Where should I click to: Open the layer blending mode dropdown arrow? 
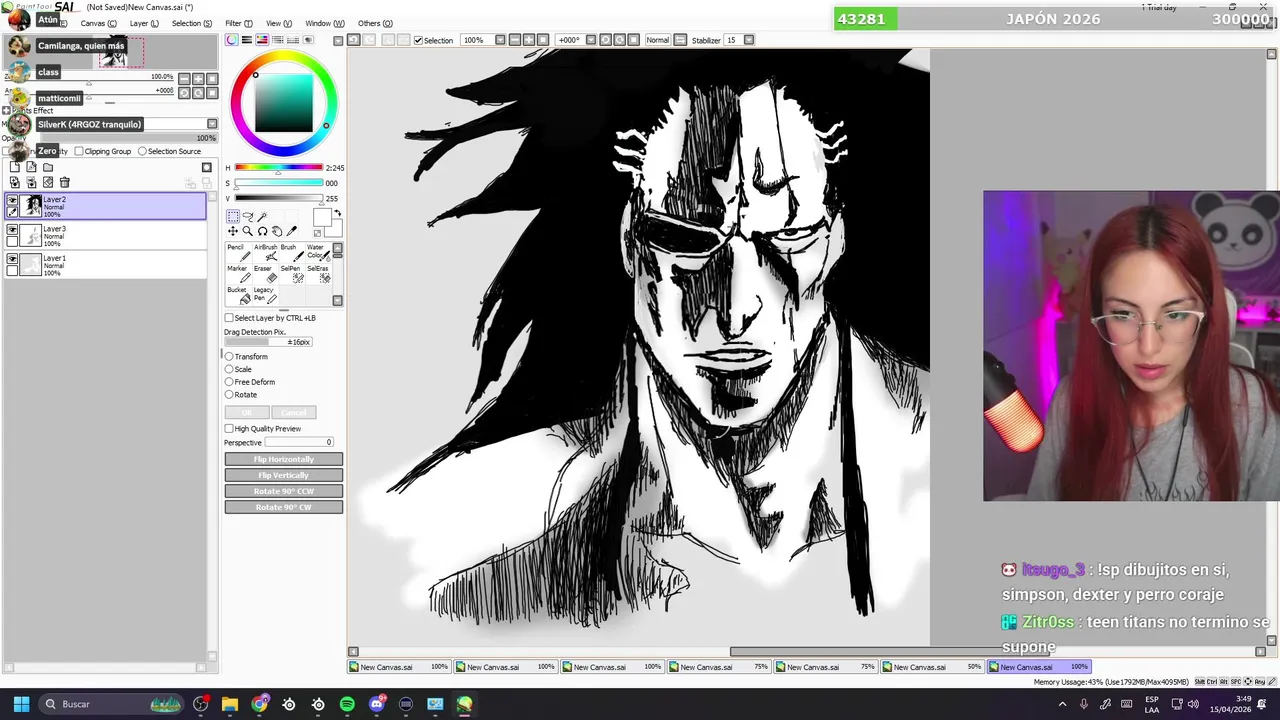[211, 124]
